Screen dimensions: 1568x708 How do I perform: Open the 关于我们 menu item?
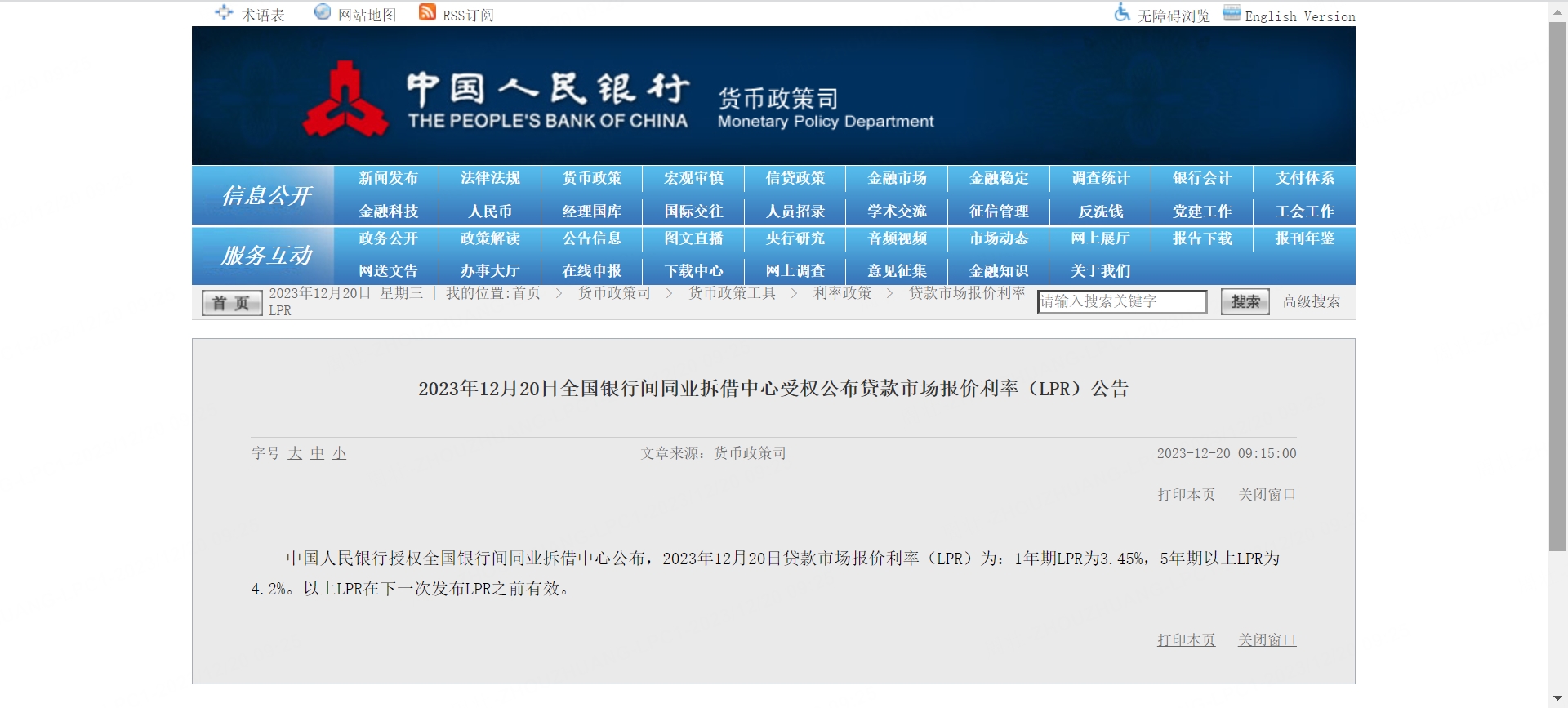click(x=1101, y=271)
